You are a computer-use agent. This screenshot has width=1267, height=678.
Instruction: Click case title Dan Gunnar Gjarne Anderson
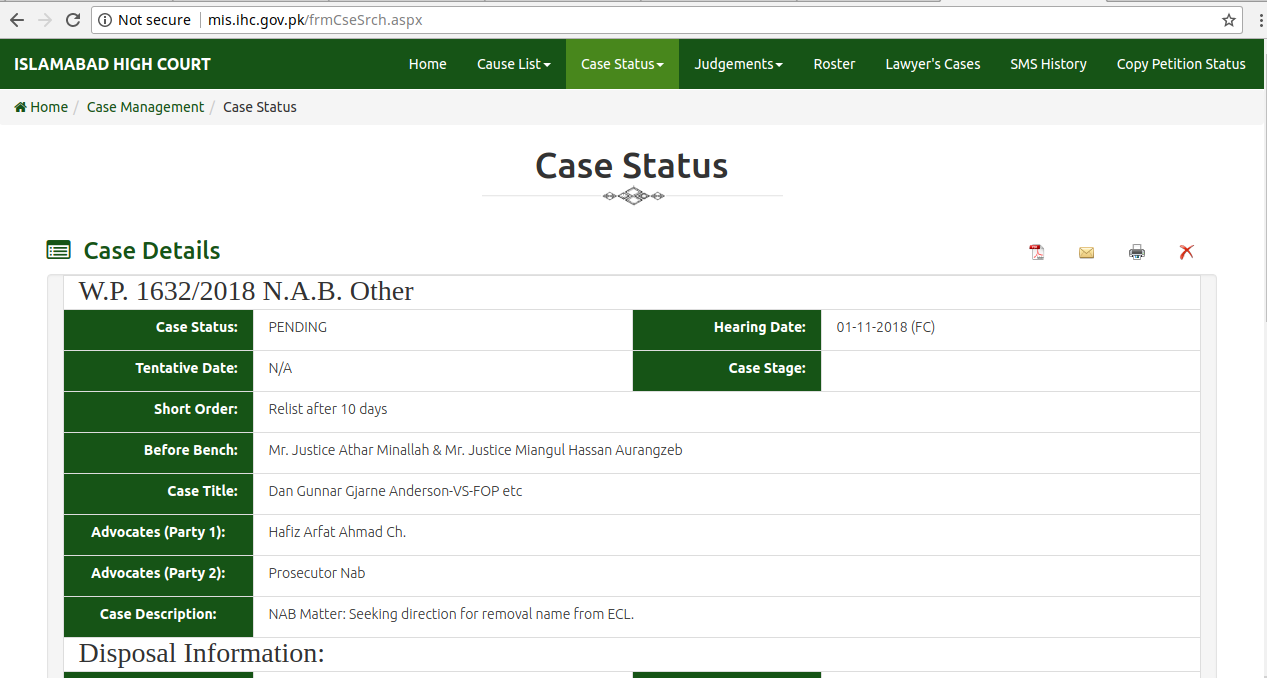point(395,491)
